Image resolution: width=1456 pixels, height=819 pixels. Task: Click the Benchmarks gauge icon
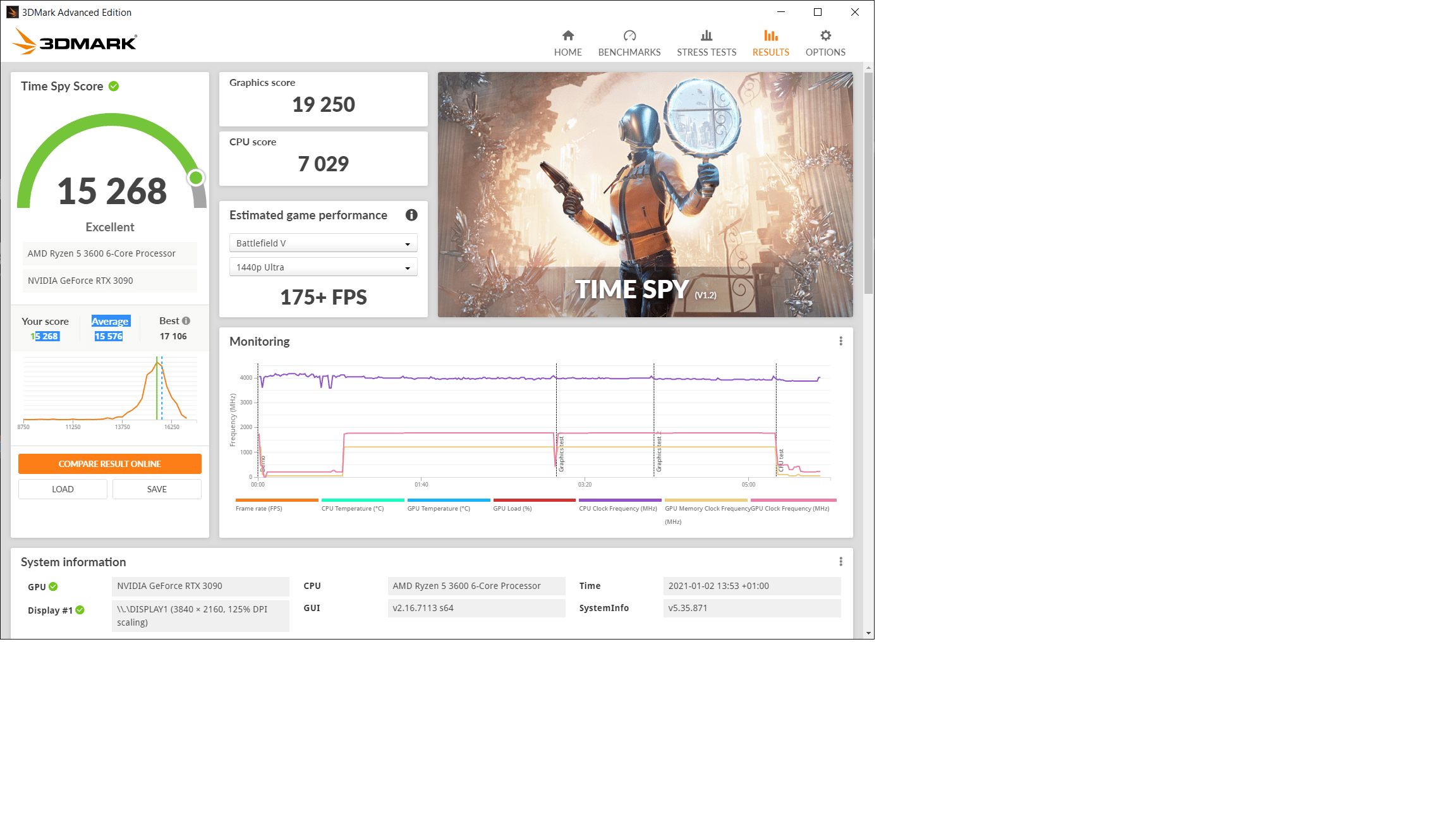[x=629, y=35]
